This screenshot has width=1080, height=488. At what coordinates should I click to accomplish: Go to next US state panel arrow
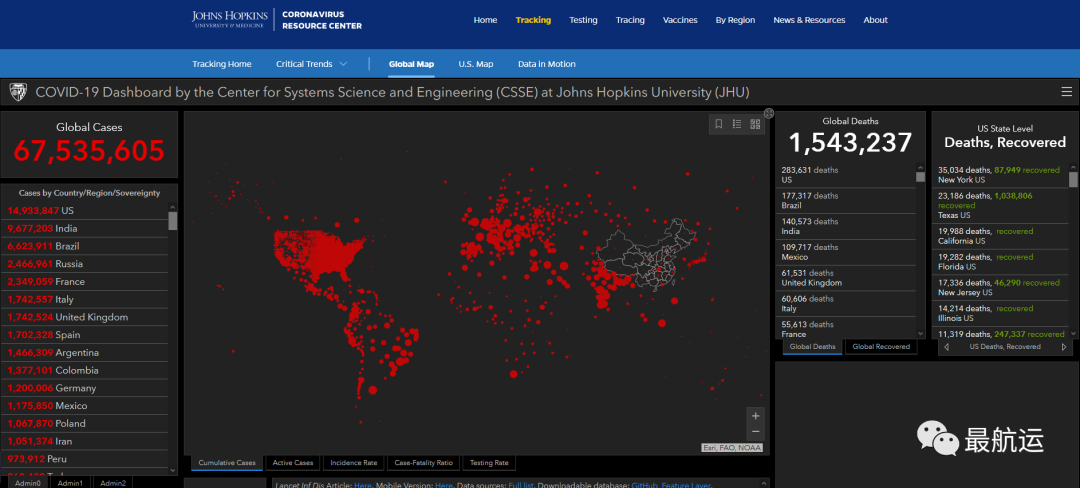(x=1063, y=347)
